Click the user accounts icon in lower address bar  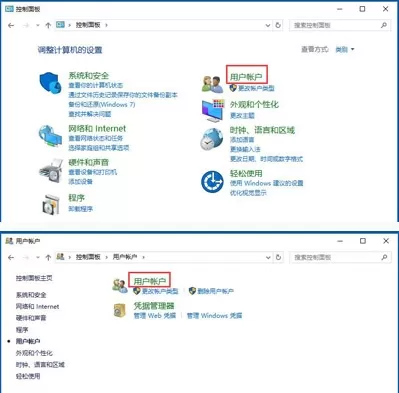pyautogui.click(x=60, y=257)
